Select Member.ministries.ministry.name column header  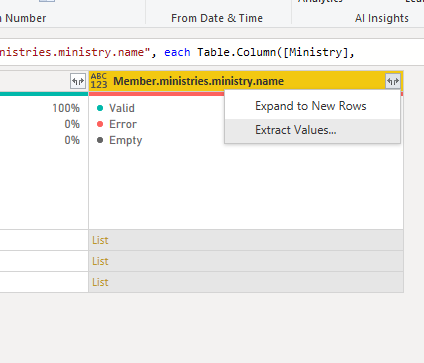(246, 81)
